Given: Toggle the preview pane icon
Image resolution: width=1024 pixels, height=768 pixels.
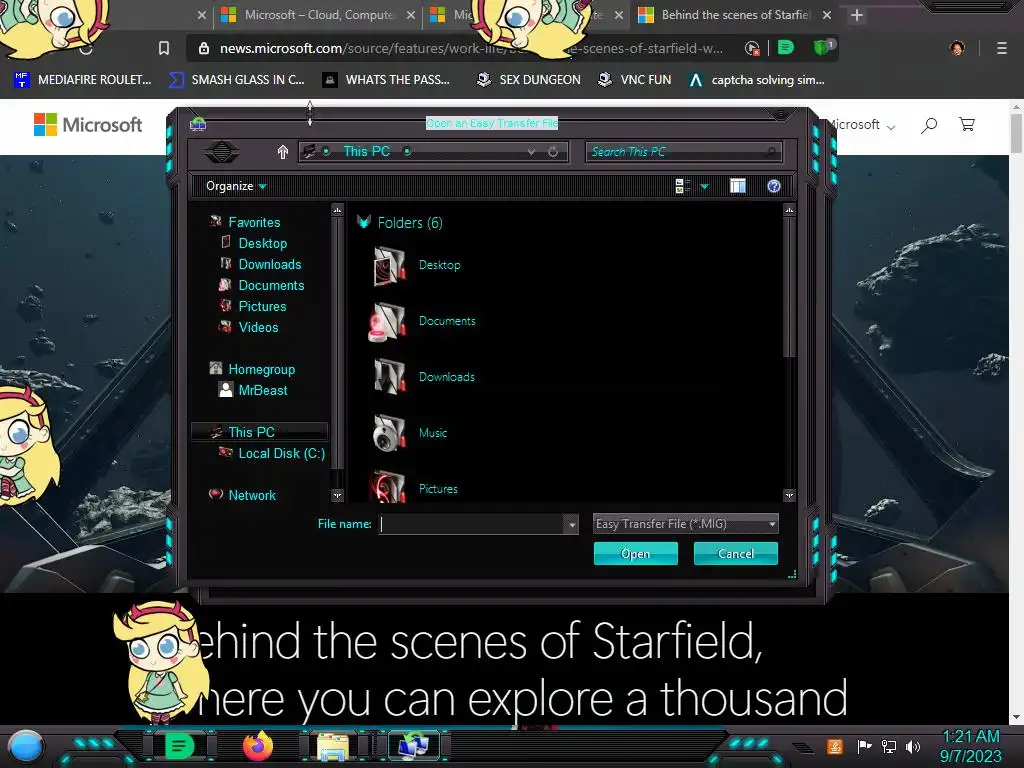Looking at the screenshot, I should [737, 186].
